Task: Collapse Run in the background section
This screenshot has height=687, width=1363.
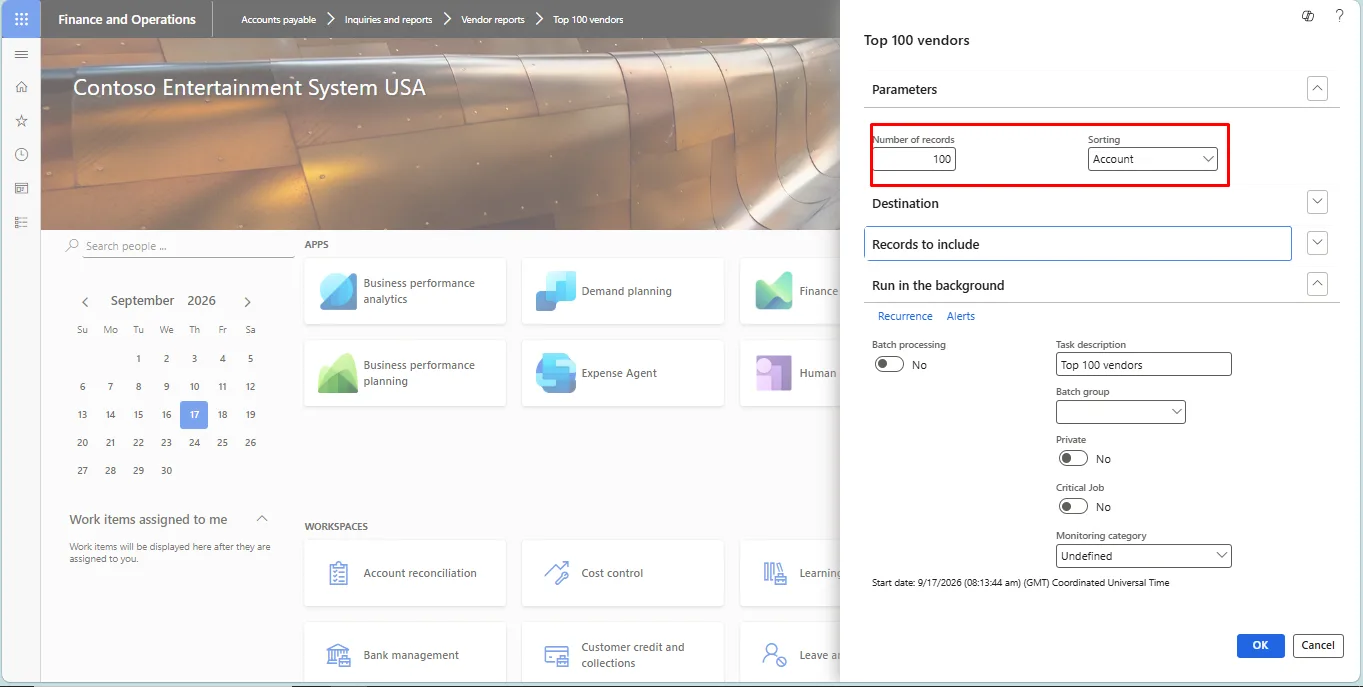Action: click(1318, 284)
